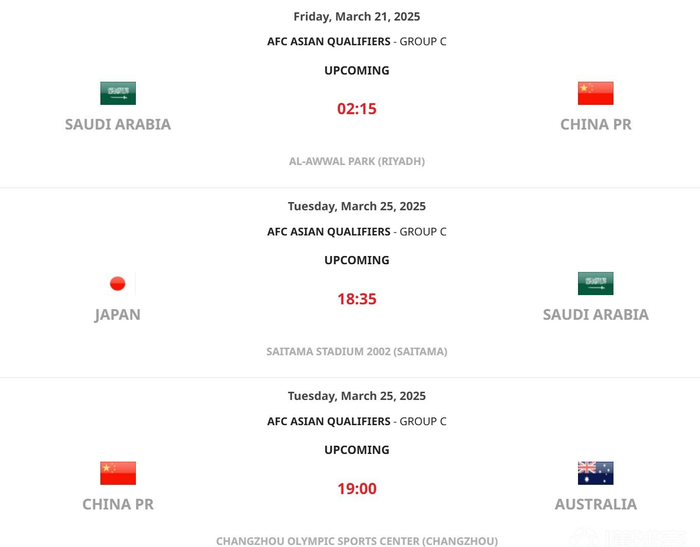Click the Japan flag icon
This screenshot has width=700, height=547.
point(118,283)
